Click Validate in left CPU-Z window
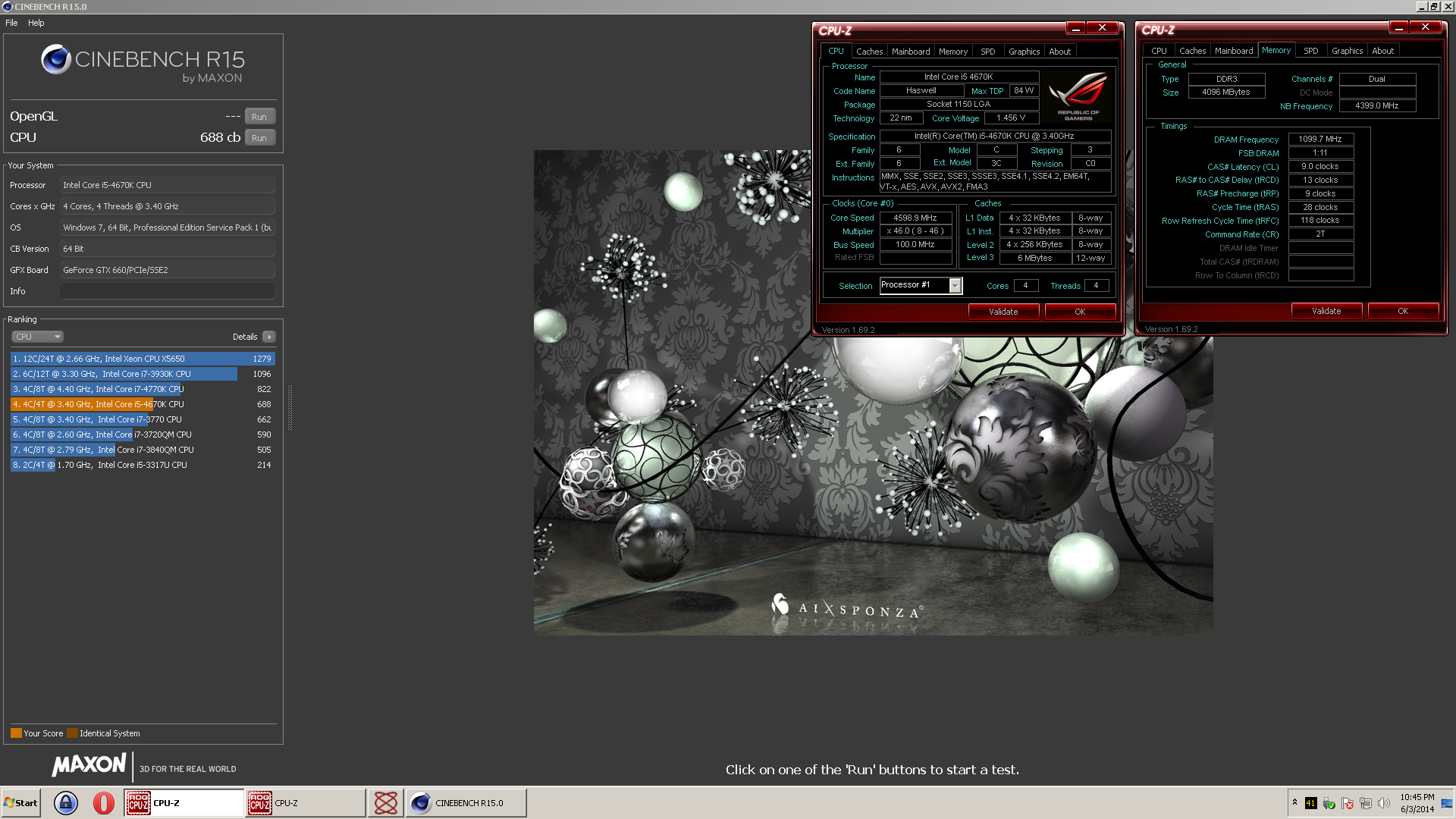Viewport: 1456px width, 819px height. tap(1003, 312)
